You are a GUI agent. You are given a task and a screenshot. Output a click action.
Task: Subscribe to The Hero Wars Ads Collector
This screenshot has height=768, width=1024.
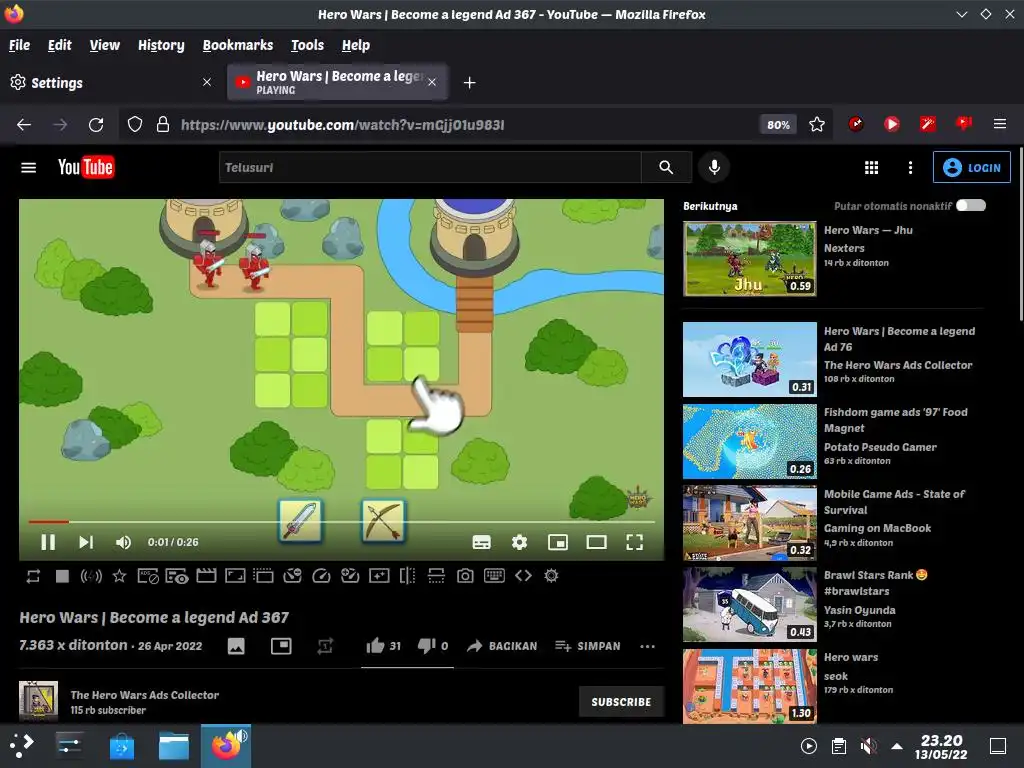[x=621, y=702]
